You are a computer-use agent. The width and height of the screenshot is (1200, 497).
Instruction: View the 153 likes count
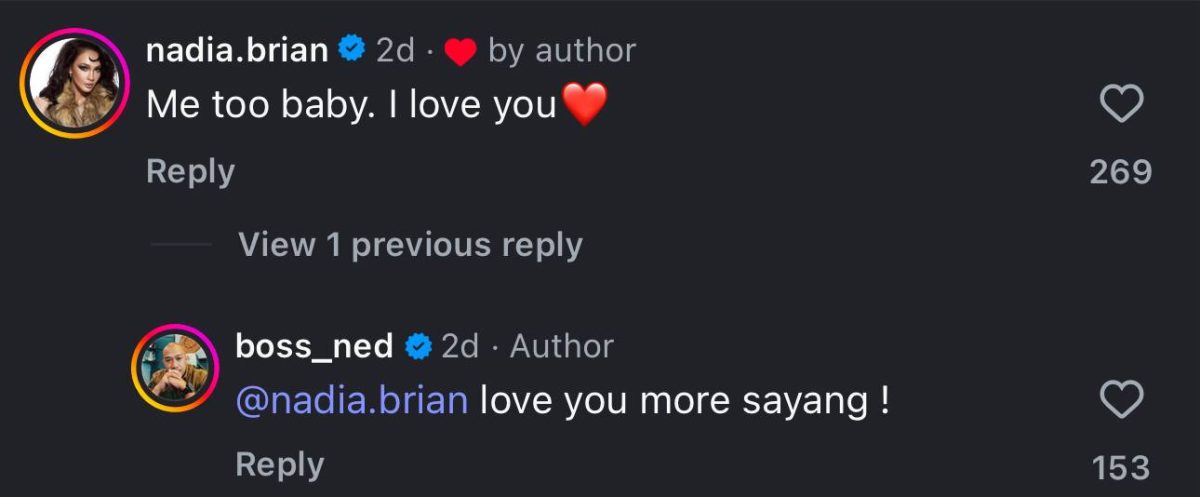point(1121,466)
